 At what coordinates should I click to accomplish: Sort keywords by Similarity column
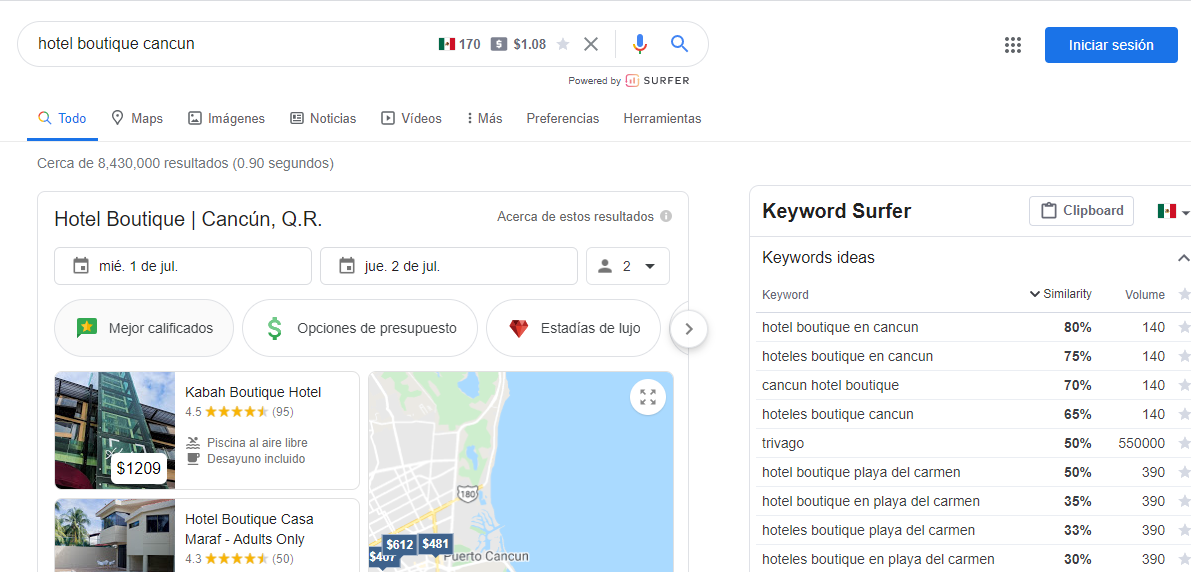[x=1060, y=294]
